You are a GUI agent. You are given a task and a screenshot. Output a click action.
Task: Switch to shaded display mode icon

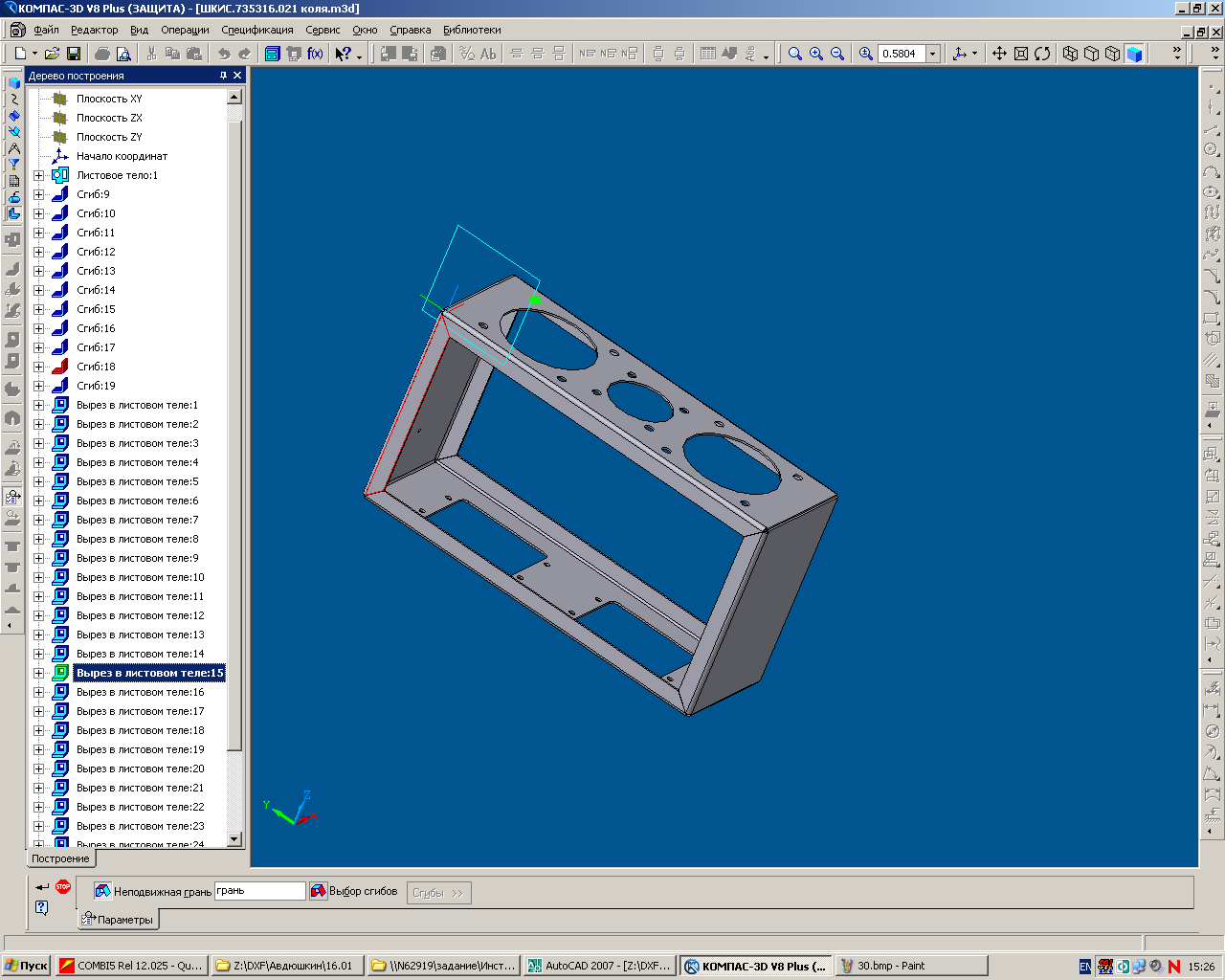point(1134,54)
